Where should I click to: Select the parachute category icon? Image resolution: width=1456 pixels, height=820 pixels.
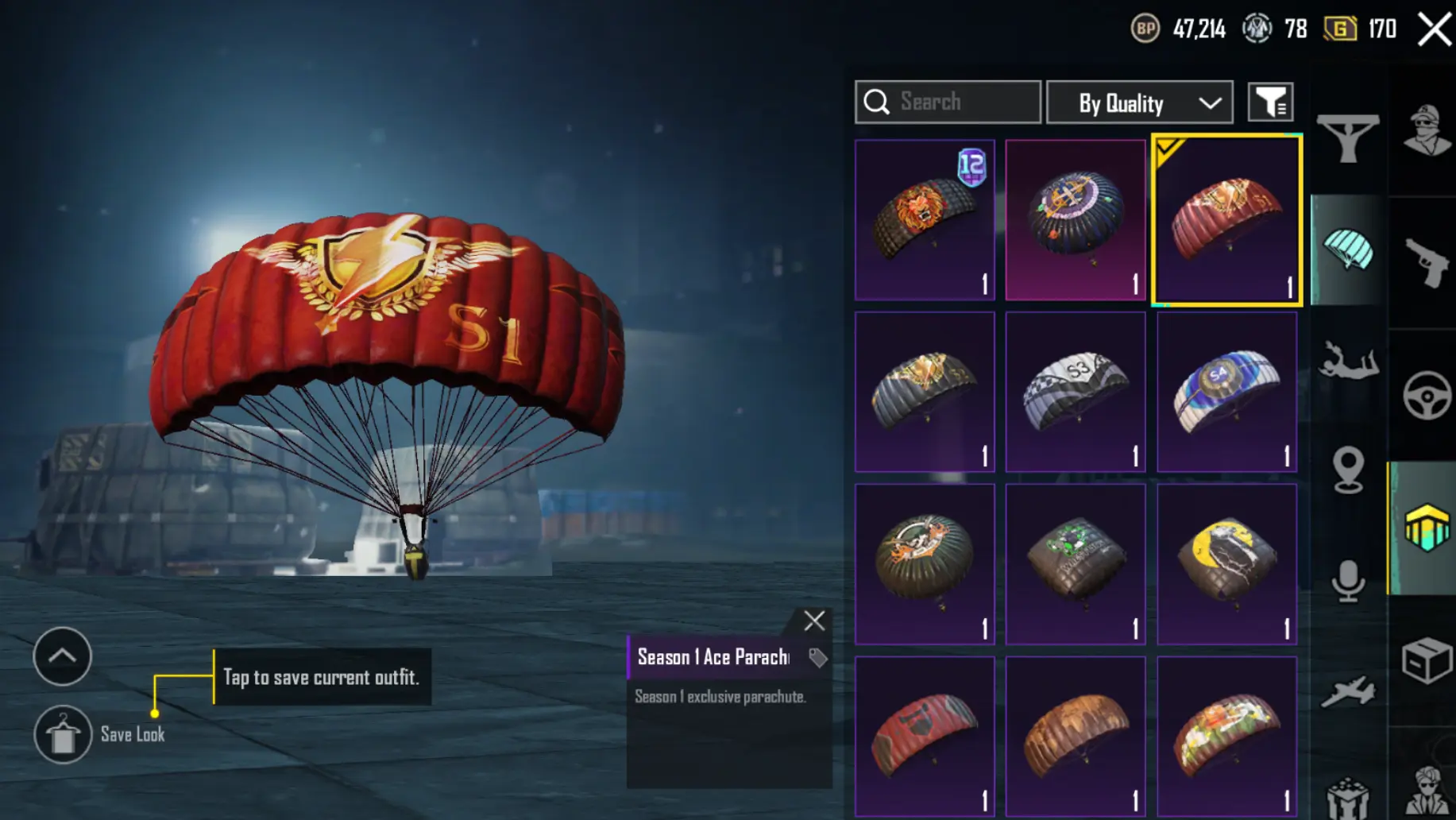click(1348, 249)
